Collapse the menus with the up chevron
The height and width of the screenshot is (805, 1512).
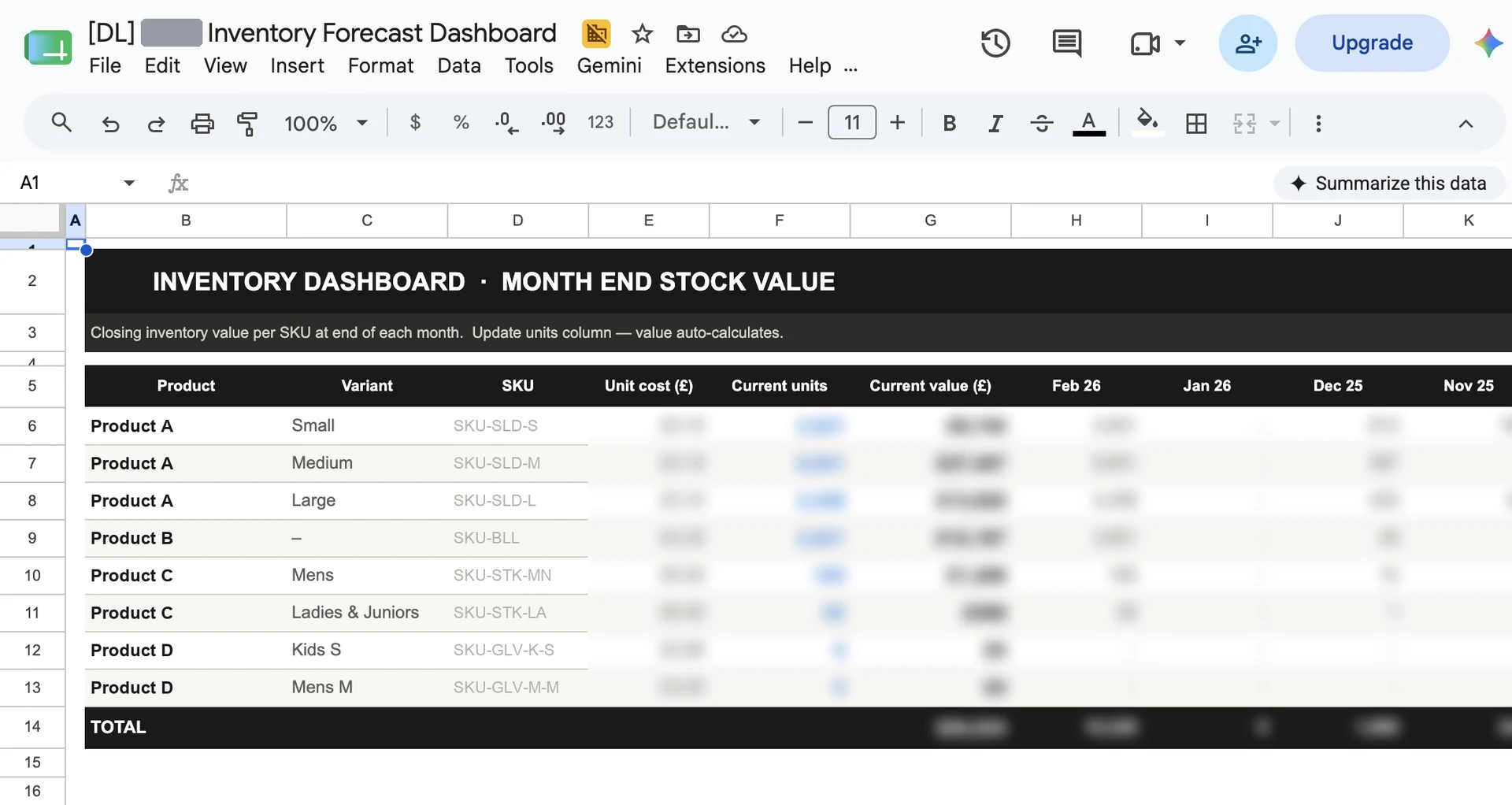[1466, 124]
